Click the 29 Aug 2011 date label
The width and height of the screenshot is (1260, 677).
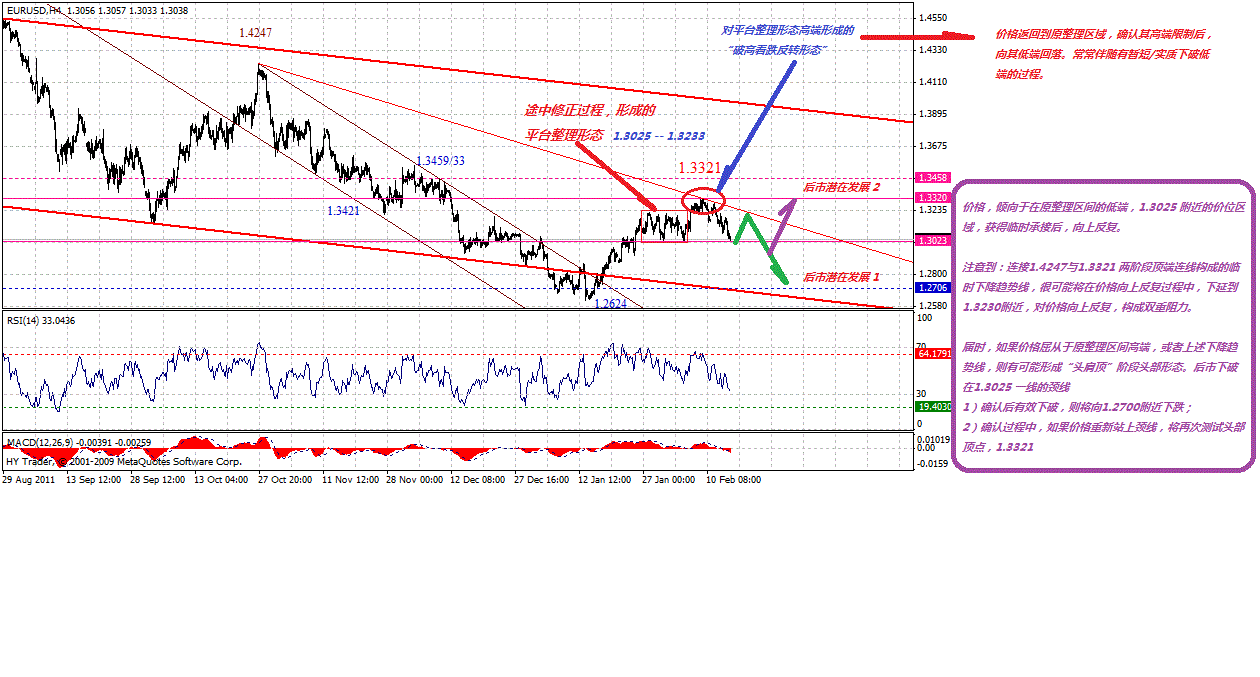pyautogui.click(x=27, y=480)
